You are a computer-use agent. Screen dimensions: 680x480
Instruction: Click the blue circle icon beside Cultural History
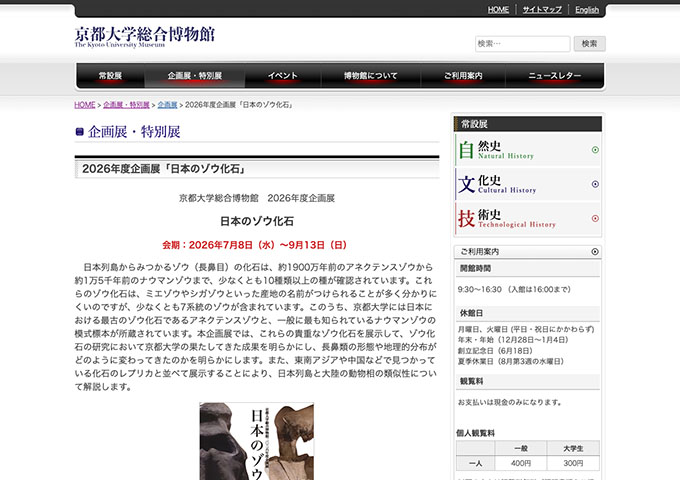tap(595, 184)
